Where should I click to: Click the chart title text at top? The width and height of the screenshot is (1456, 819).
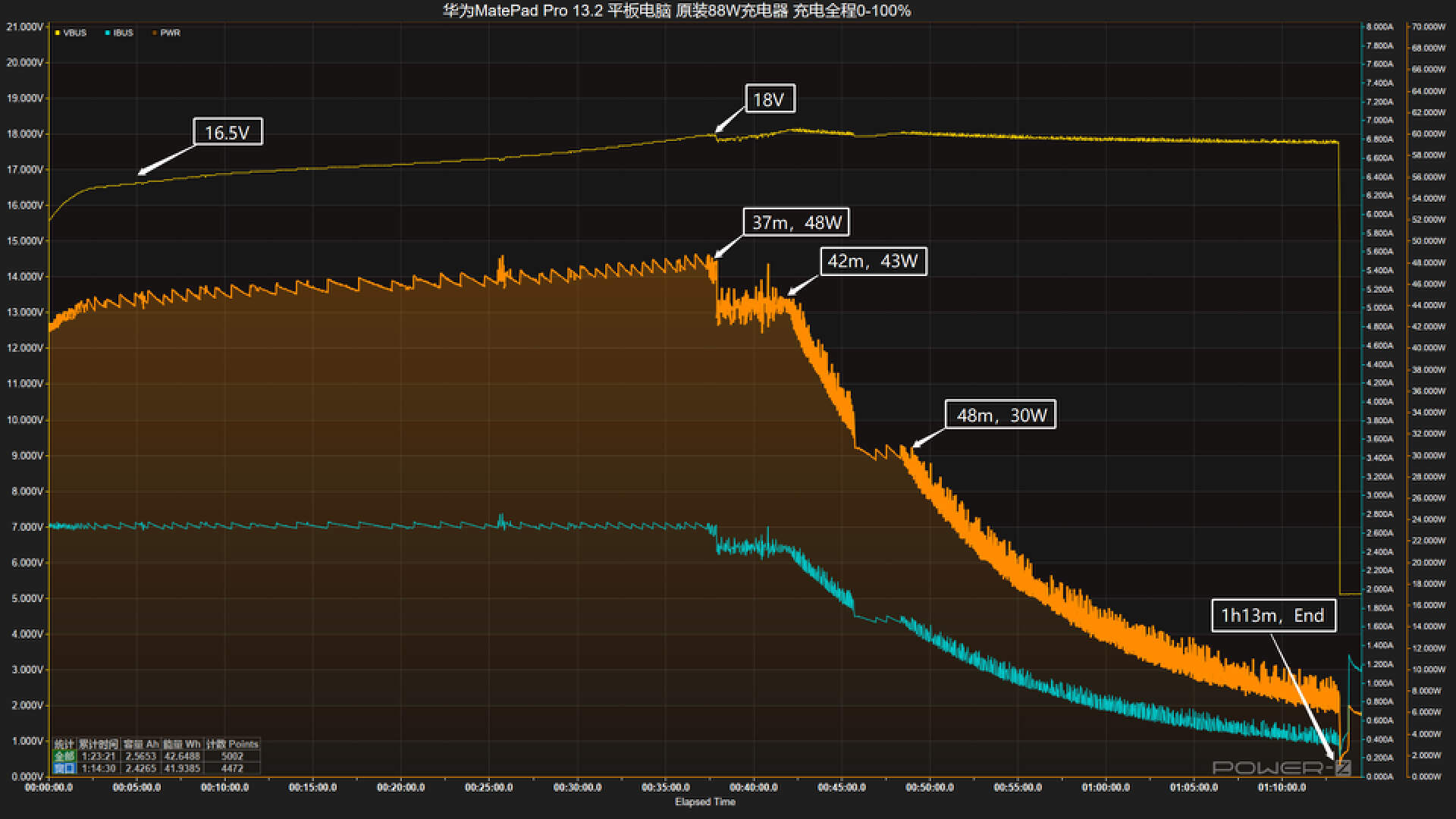pos(676,11)
